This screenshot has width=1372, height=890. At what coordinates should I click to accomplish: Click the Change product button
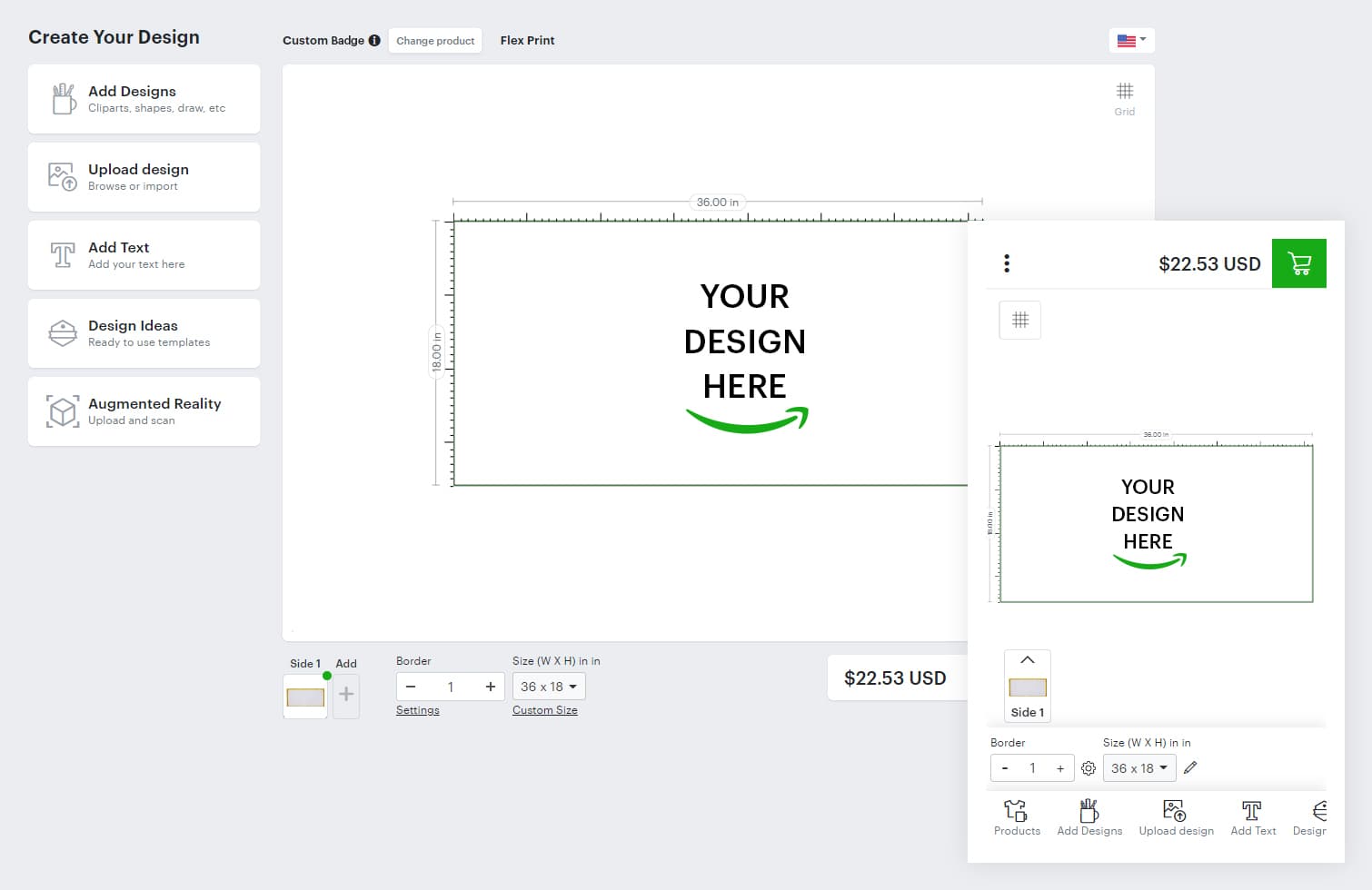pyautogui.click(x=435, y=40)
